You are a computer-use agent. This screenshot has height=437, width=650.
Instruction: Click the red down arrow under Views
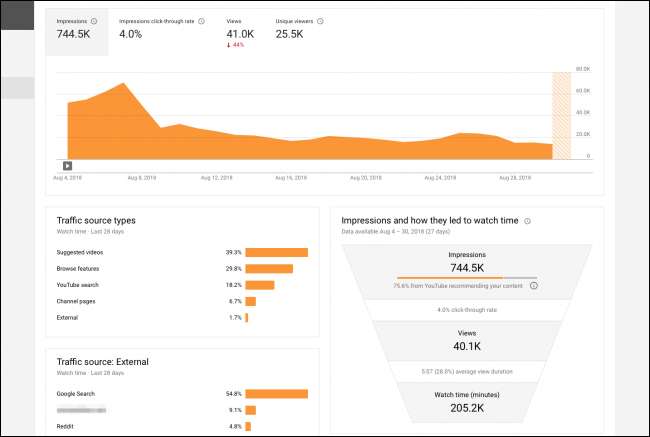(x=229, y=46)
